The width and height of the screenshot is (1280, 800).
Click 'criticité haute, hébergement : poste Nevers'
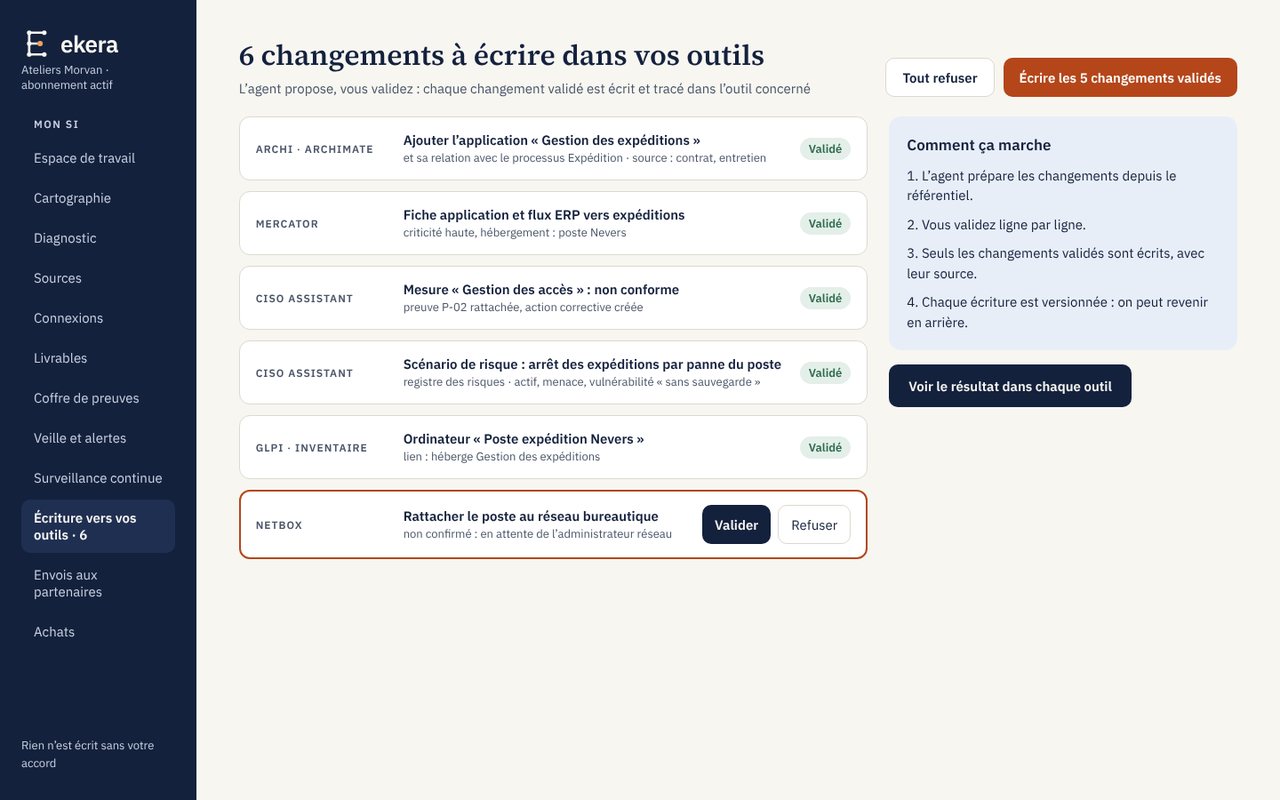[x=515, y=233]
